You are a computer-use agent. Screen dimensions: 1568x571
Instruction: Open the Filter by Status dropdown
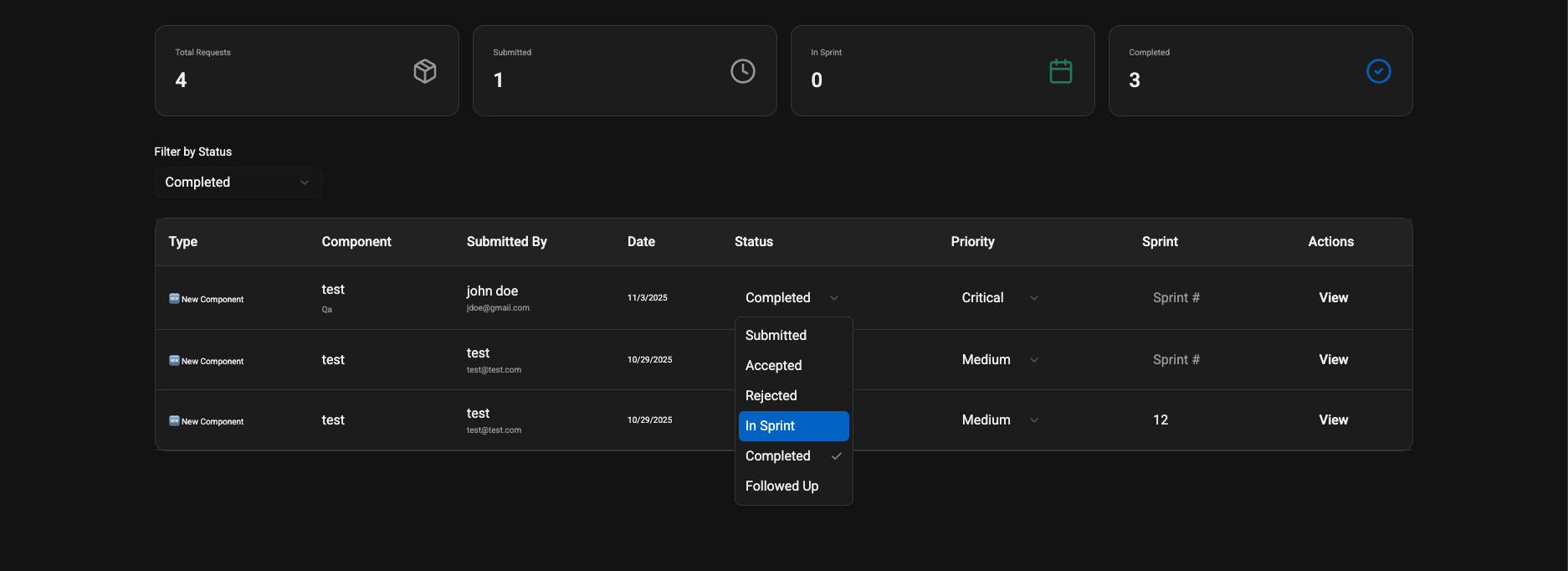coord(238,183)
